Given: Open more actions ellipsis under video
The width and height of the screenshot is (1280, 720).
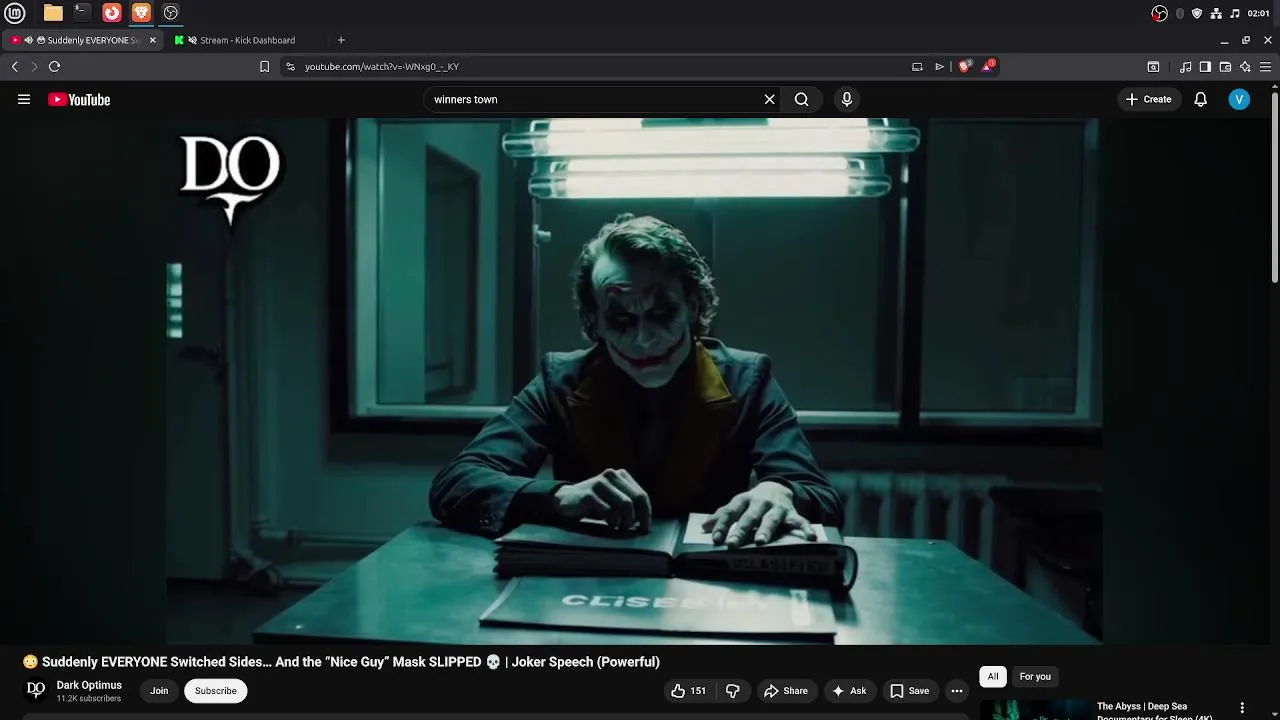Looking at the screenshot, I should [x=957, y=691].
